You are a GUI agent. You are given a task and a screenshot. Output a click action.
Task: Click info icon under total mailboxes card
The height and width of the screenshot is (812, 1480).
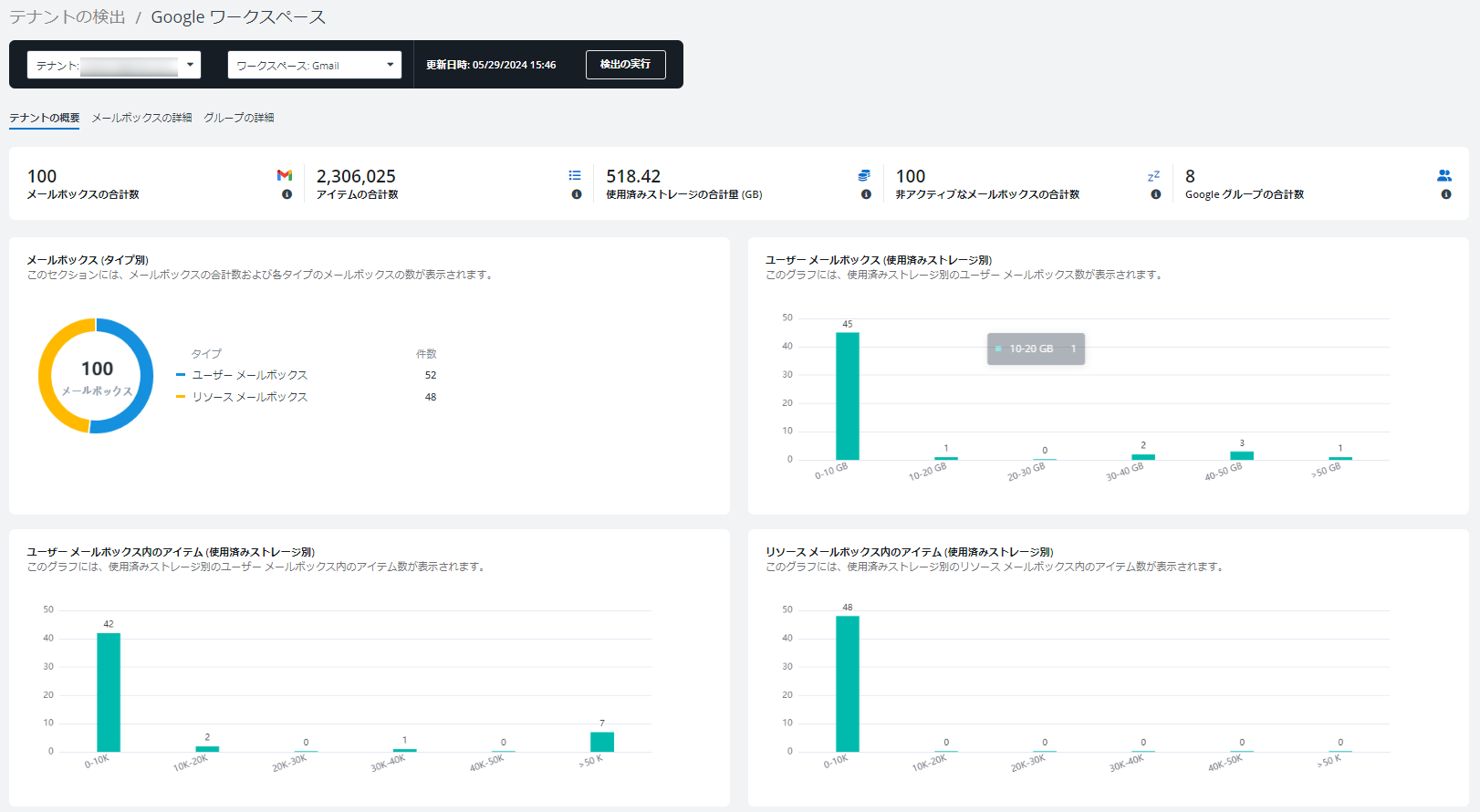point(287,194)
